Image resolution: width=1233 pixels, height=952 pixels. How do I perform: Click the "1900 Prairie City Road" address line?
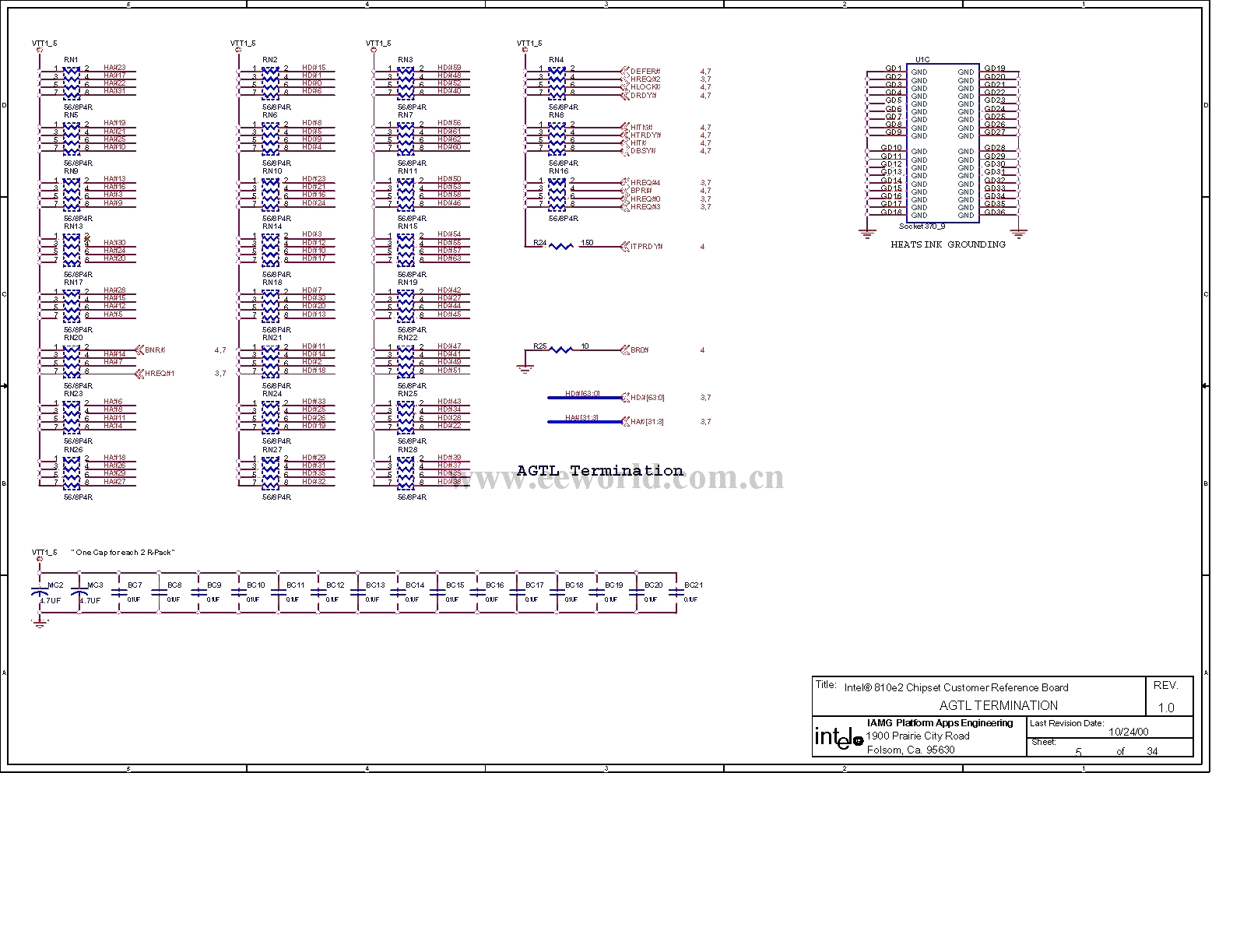(x=918, y=736)
